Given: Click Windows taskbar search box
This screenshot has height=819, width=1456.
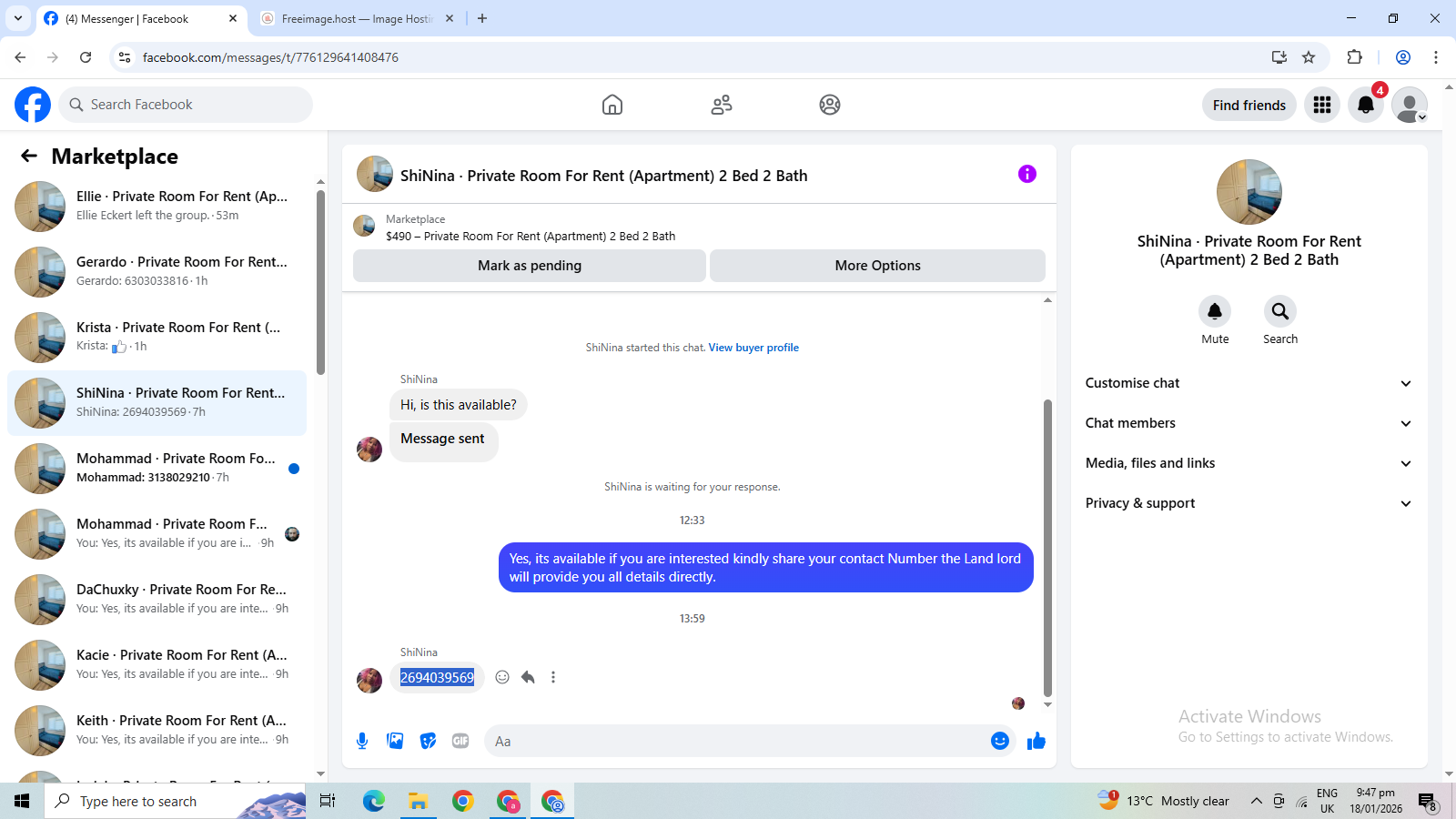Looking at the screenshot, I should coord(175,801).
